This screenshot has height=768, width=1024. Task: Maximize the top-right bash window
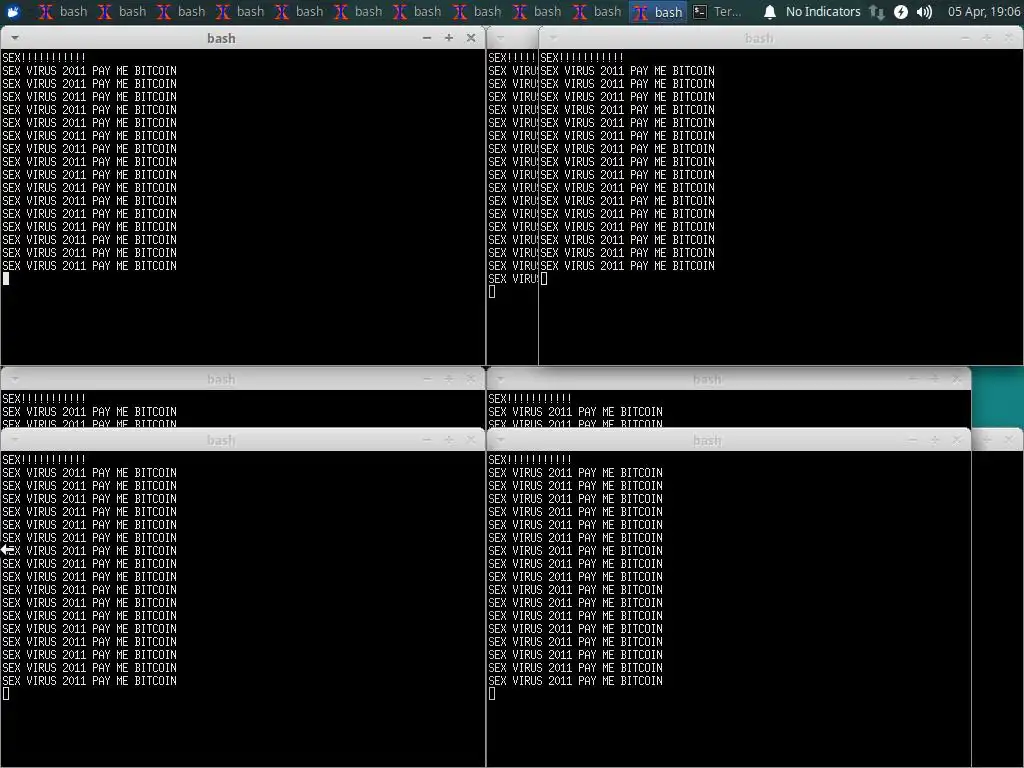987,39
